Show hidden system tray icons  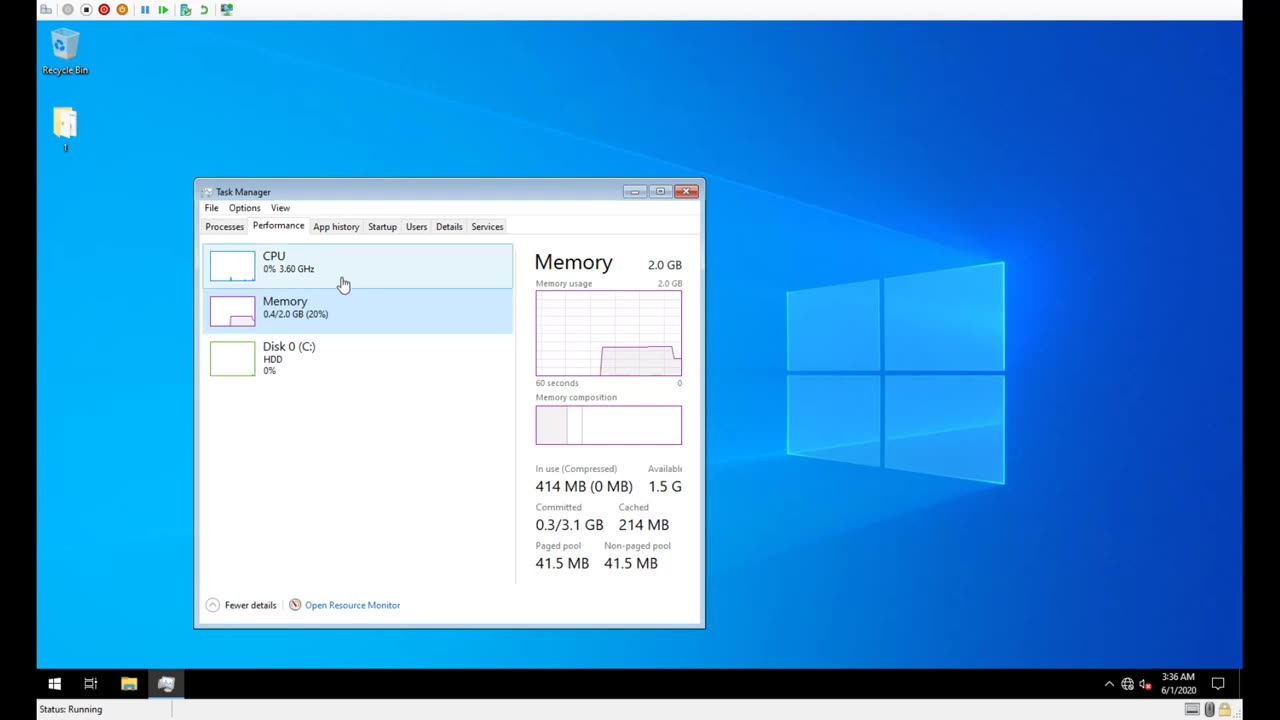coord(1109,684)
